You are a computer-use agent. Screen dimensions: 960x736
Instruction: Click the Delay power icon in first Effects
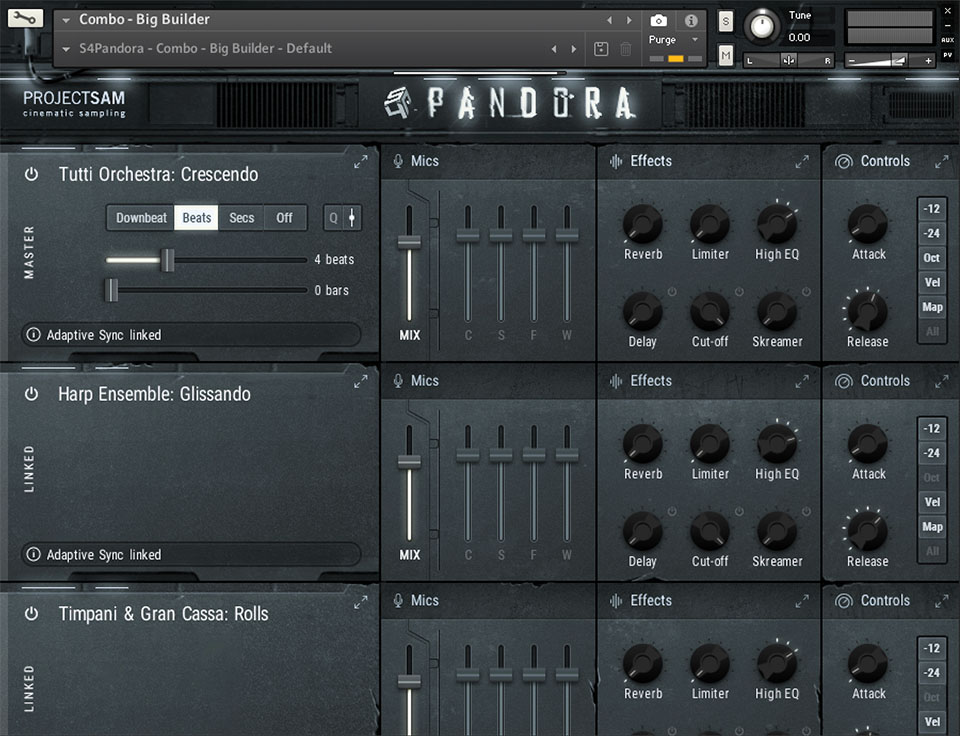point(672,292)
